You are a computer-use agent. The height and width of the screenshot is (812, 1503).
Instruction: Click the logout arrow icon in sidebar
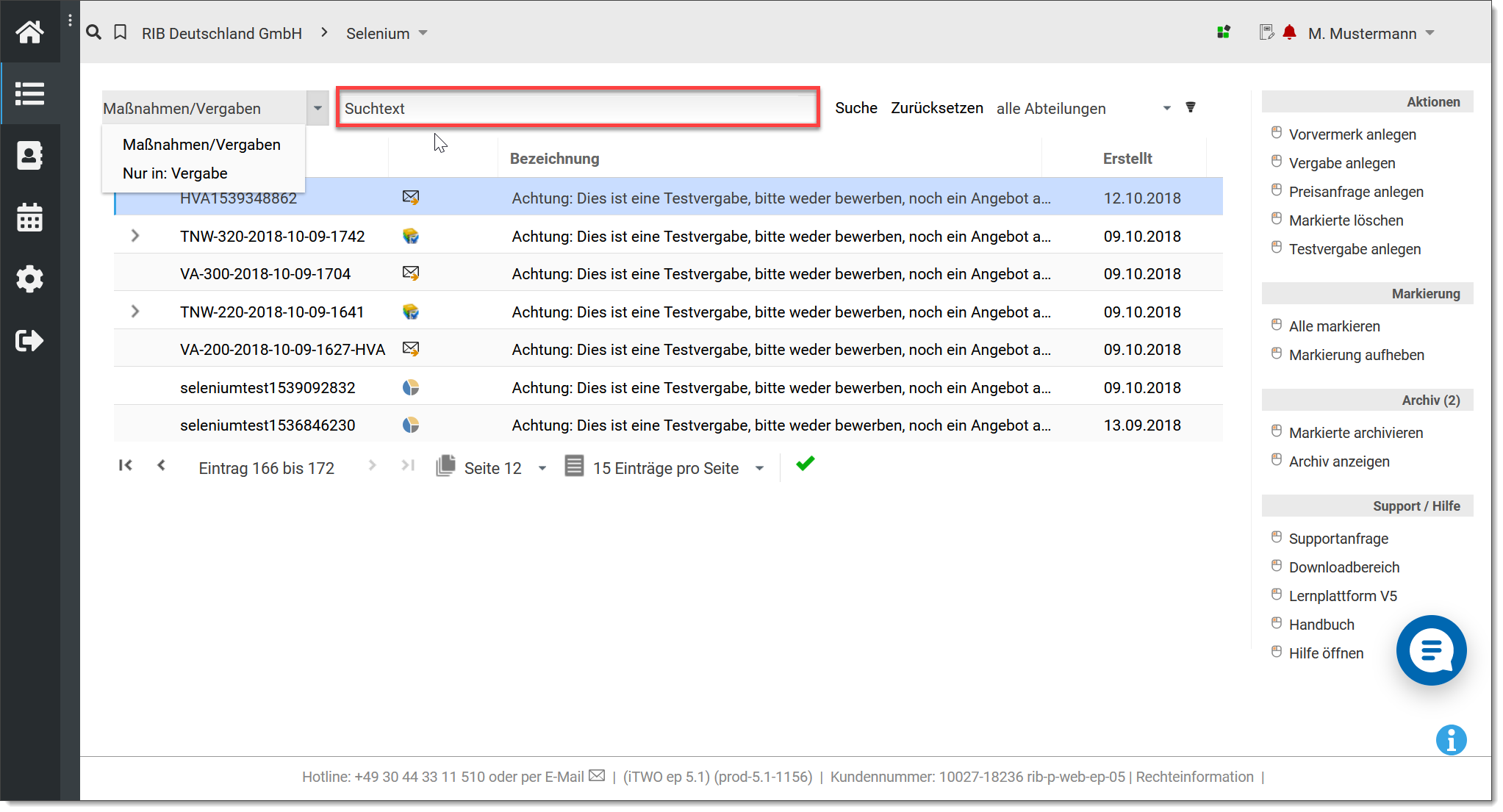click(x=29, y=340)
